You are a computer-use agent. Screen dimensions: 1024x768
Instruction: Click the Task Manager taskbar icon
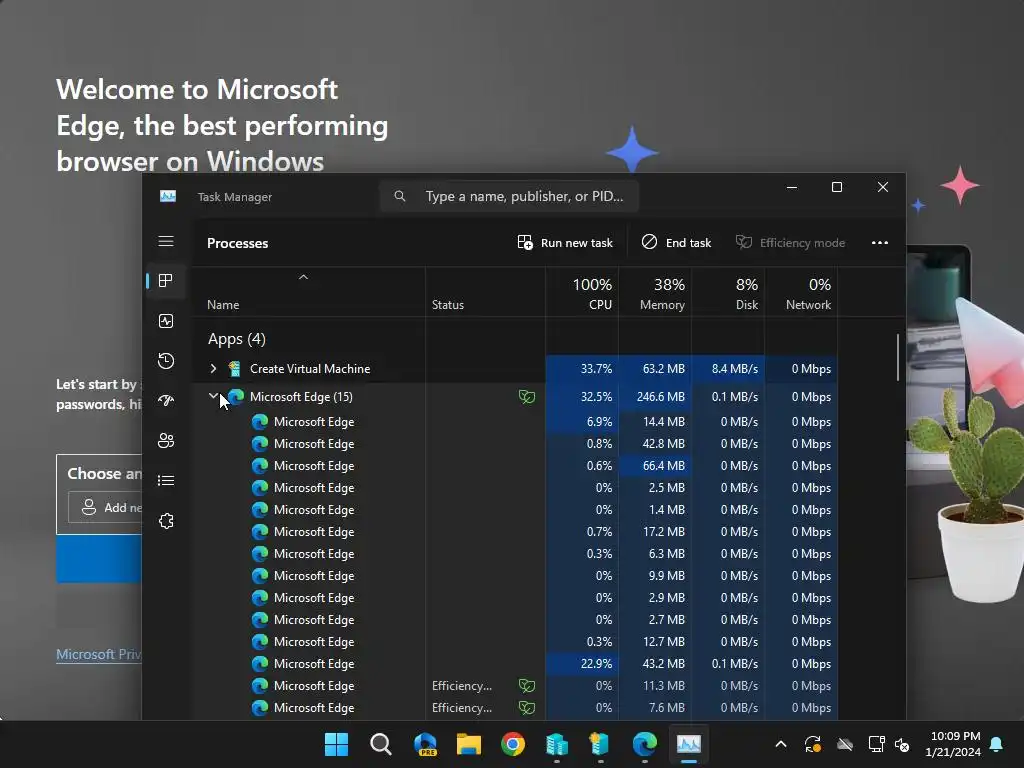pyautogui.click(x=688, y=744)
